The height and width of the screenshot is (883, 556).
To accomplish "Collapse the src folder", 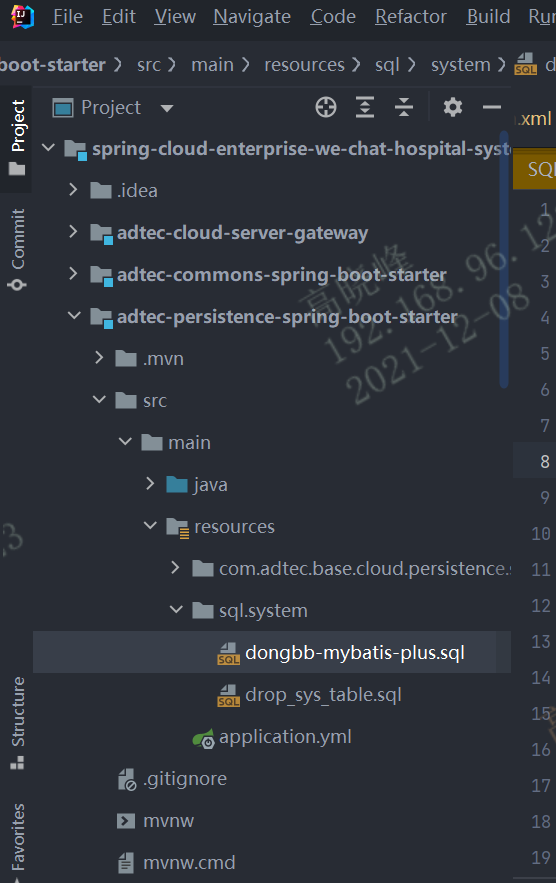I will tap(99, 399).
